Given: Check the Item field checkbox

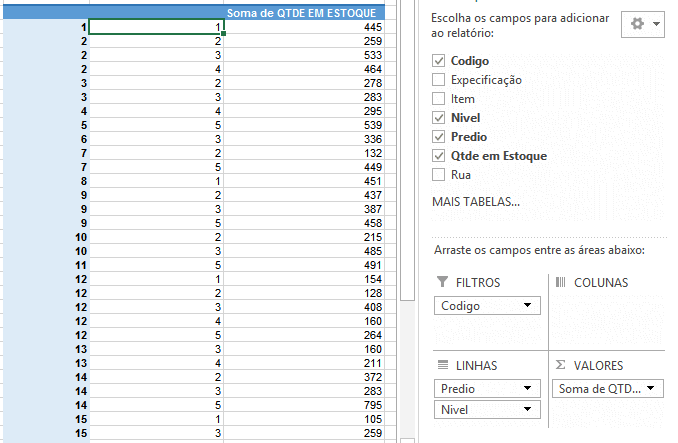Looking at the screenshot, I should click(438, 99).
